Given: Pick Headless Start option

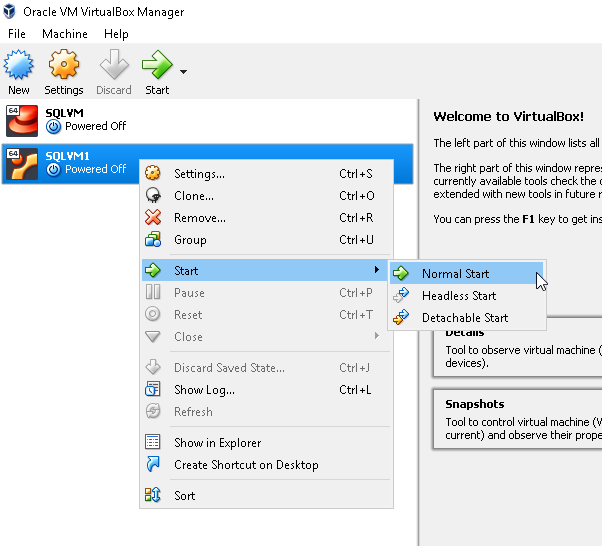Looking at the screenshot, I should tap(458, 296).
